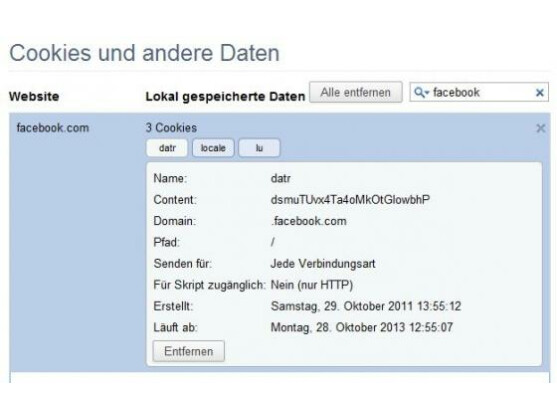Click the 'Senden für:' label

[x=183, y=264]
